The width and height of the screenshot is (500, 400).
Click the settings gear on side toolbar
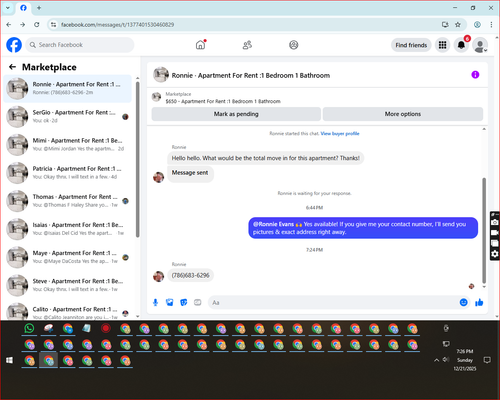click(495, 254)
